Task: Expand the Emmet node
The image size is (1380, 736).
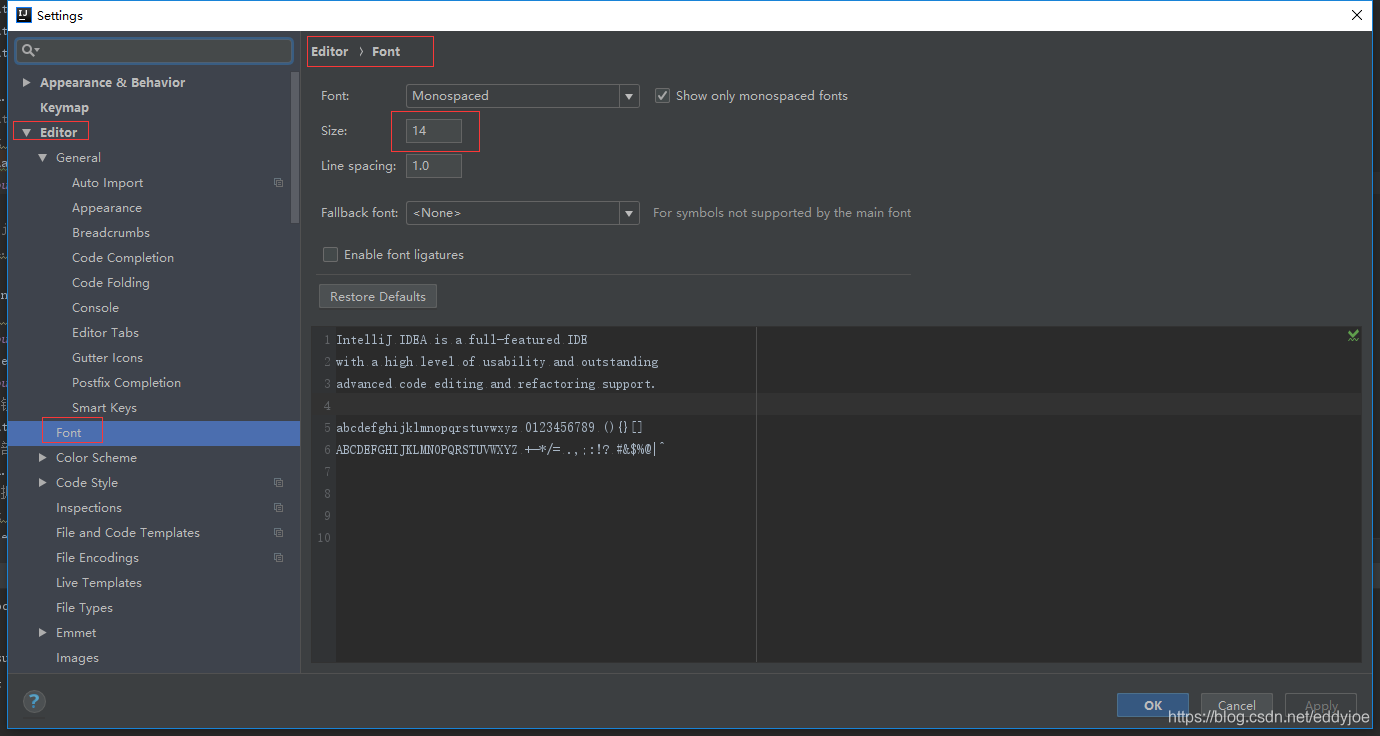Action: [x=42, y=633]
